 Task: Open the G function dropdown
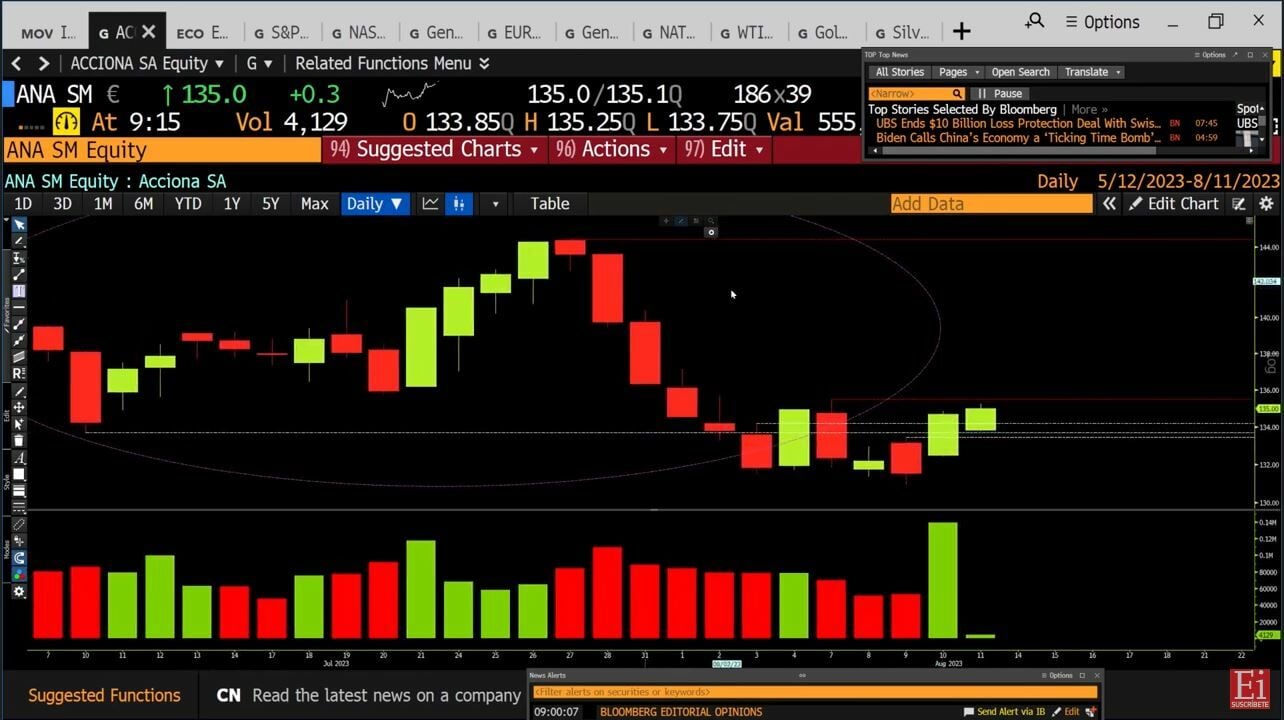pos(259,63)
